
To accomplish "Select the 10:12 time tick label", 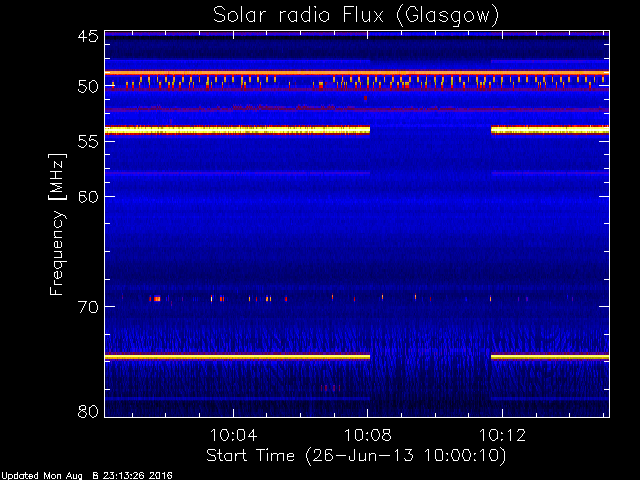I will click(x=502, y=435).
